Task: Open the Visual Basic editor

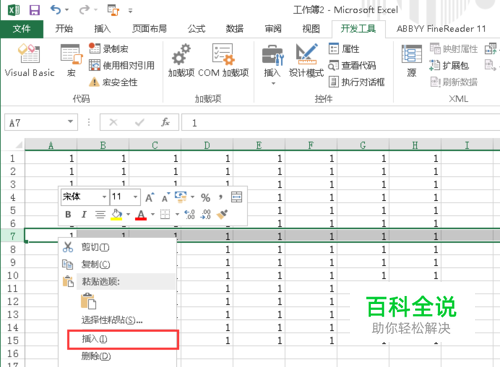Action: click(30, 61)
